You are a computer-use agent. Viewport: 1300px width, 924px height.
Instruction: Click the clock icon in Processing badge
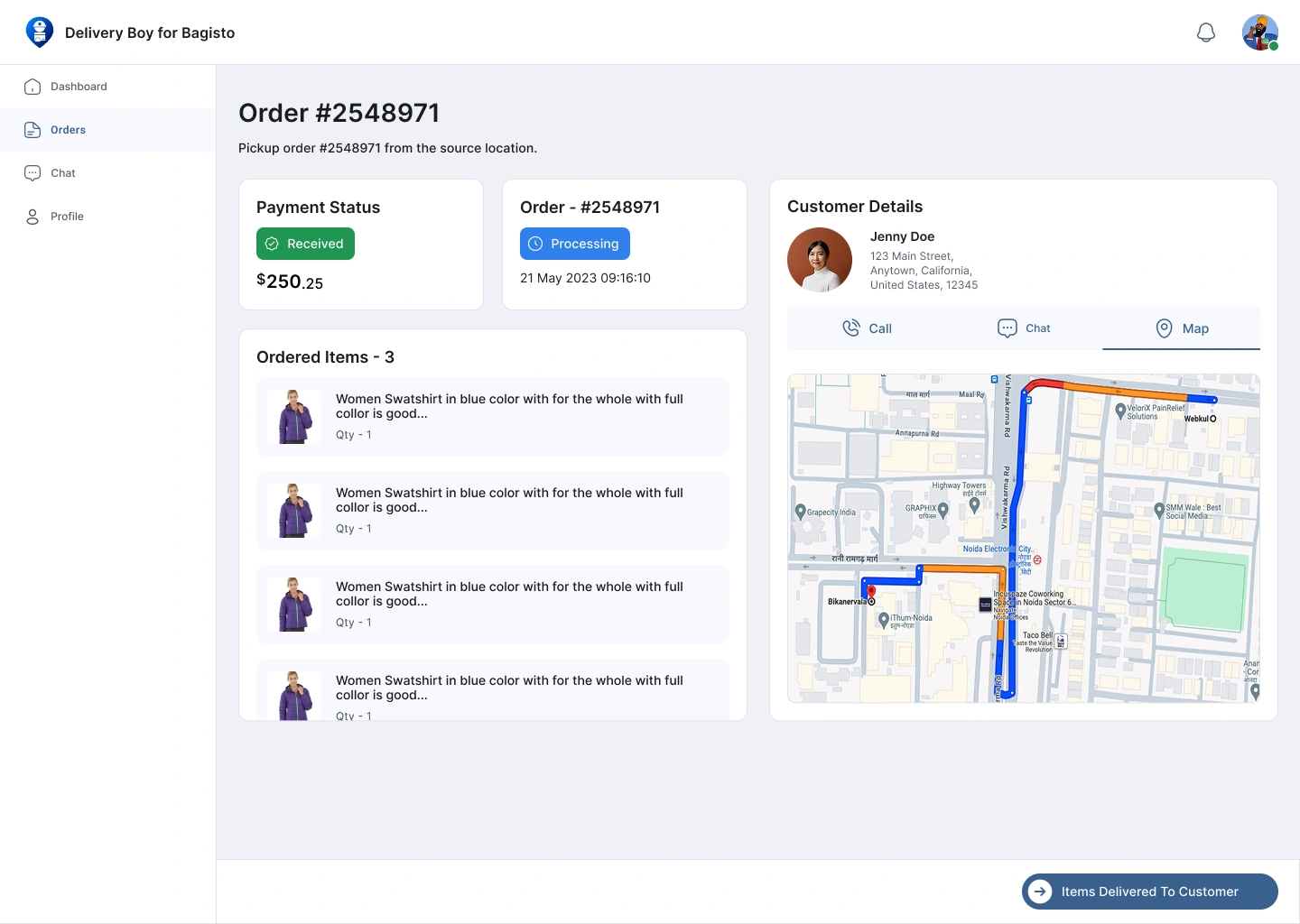pyautogui.click(x=535, y=244)
